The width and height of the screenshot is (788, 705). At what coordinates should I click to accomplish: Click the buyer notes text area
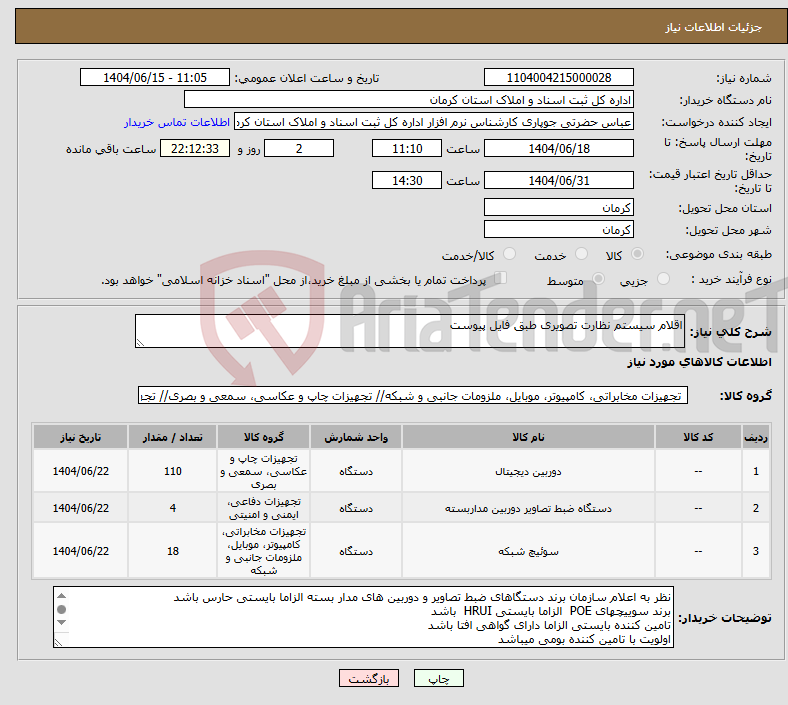point(363,617)
